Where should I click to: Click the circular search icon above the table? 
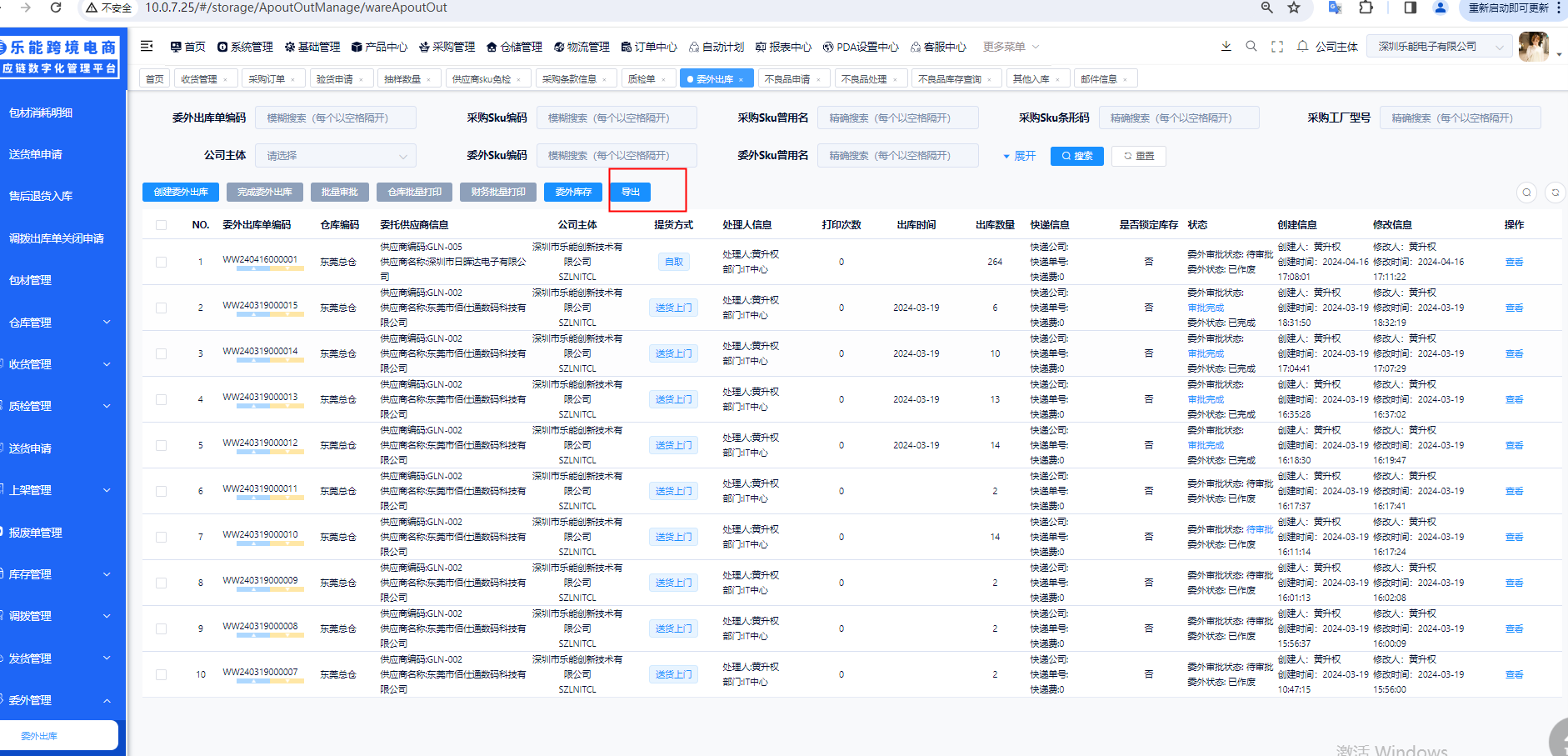(1526, 193)
